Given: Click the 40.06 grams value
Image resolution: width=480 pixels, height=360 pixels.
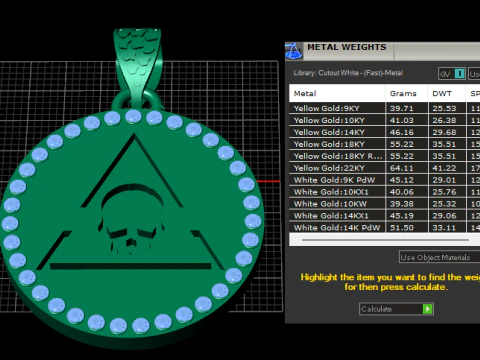Looking at the screenshot, I should tap(402, 192).
